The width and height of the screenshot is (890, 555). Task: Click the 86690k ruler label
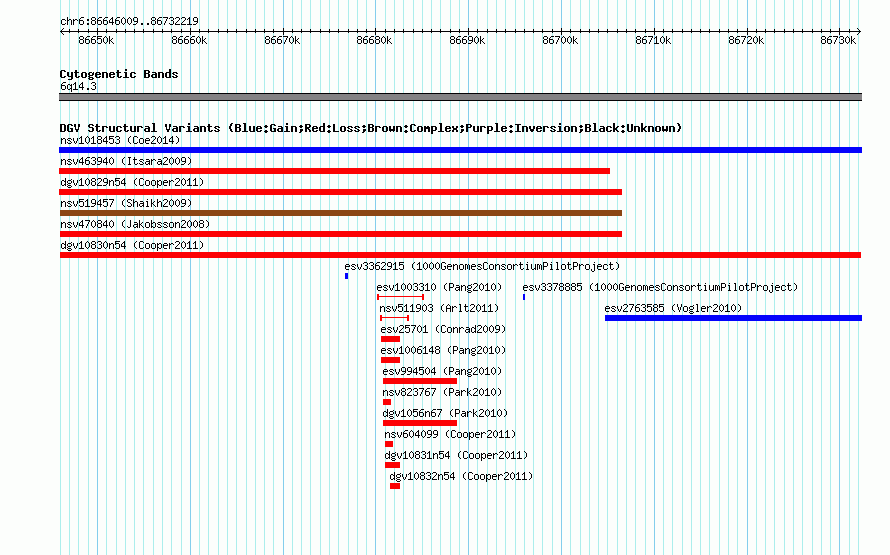coord(467,40)
